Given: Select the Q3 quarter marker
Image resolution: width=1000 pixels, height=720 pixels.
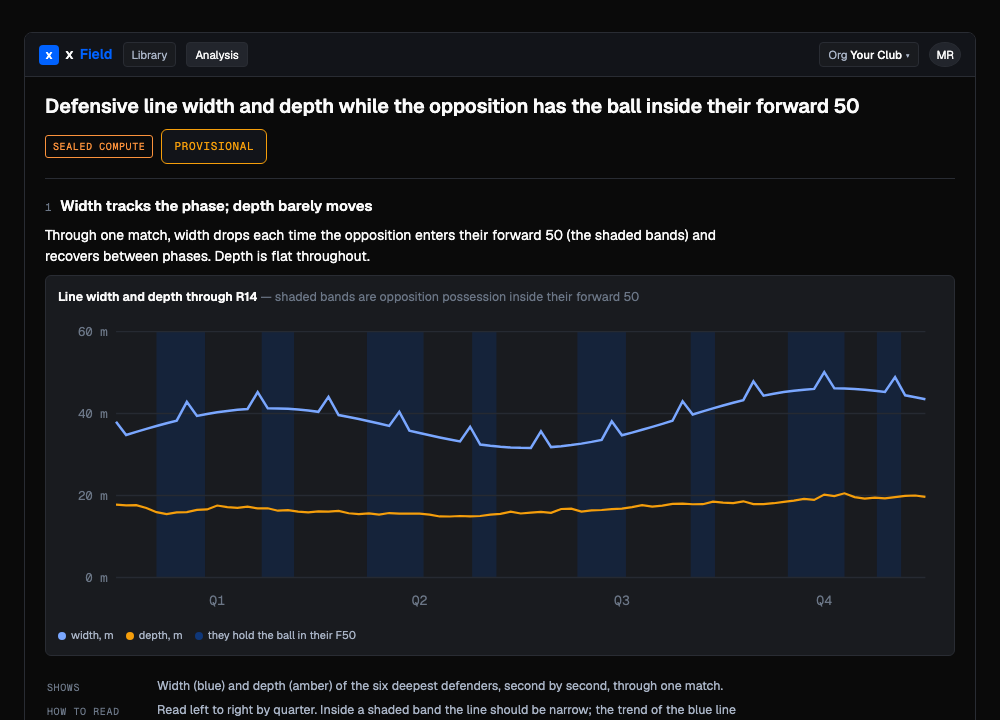Looking at the screenshot, I should 622,601.
